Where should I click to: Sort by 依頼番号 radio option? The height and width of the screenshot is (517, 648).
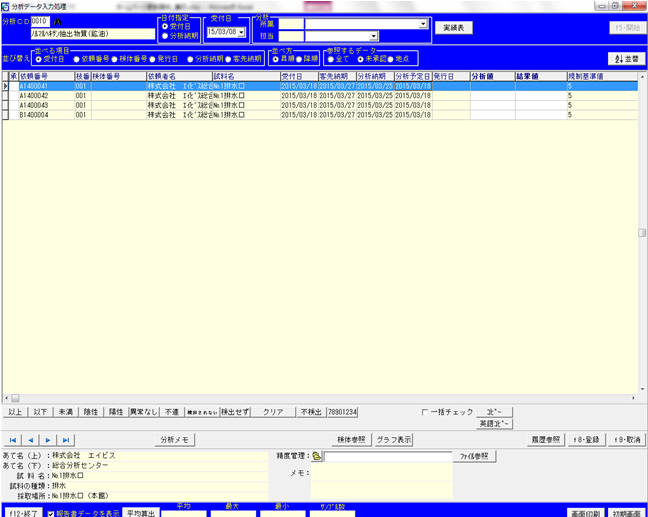76,59
